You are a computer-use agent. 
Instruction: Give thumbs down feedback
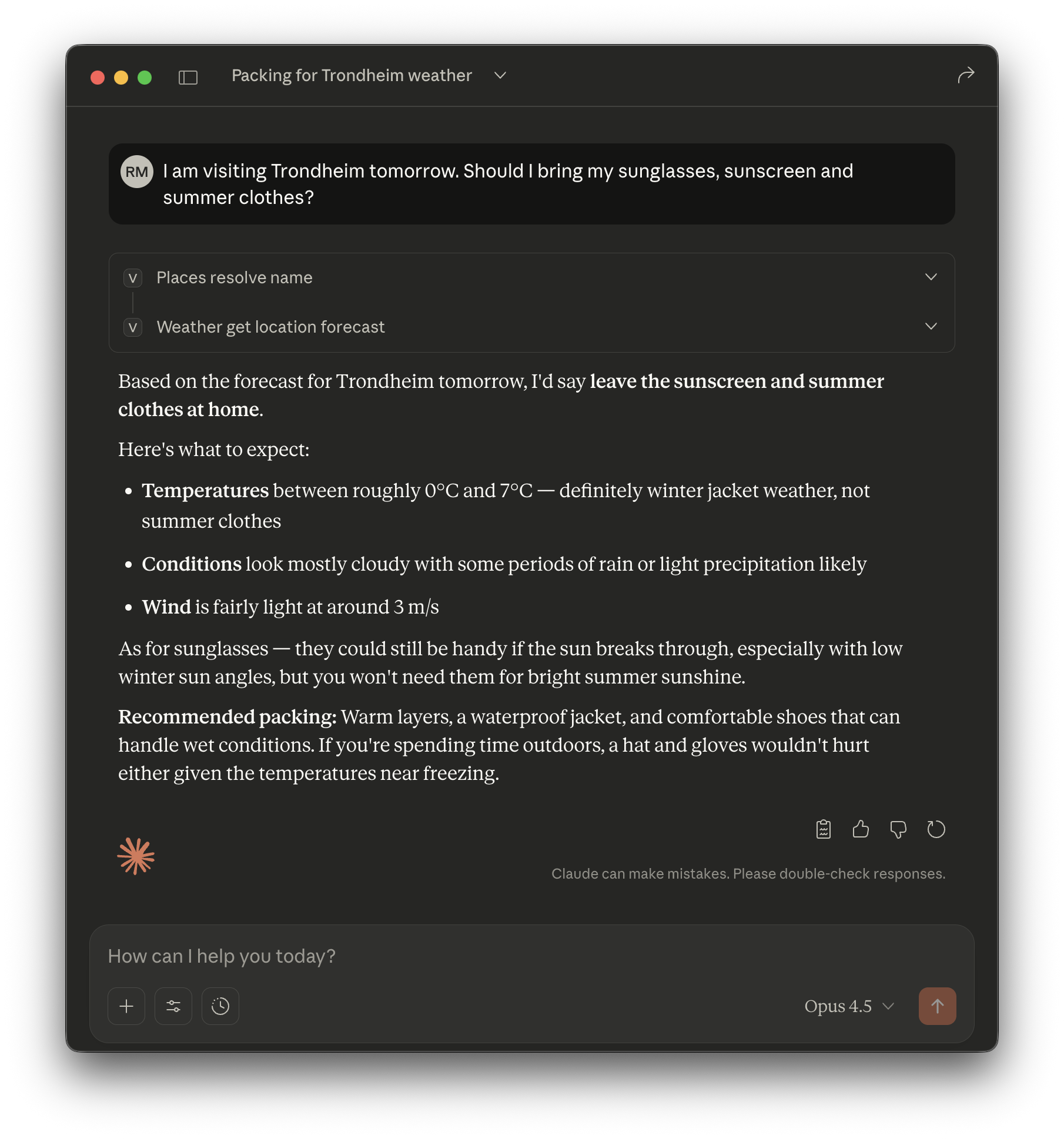898,829
